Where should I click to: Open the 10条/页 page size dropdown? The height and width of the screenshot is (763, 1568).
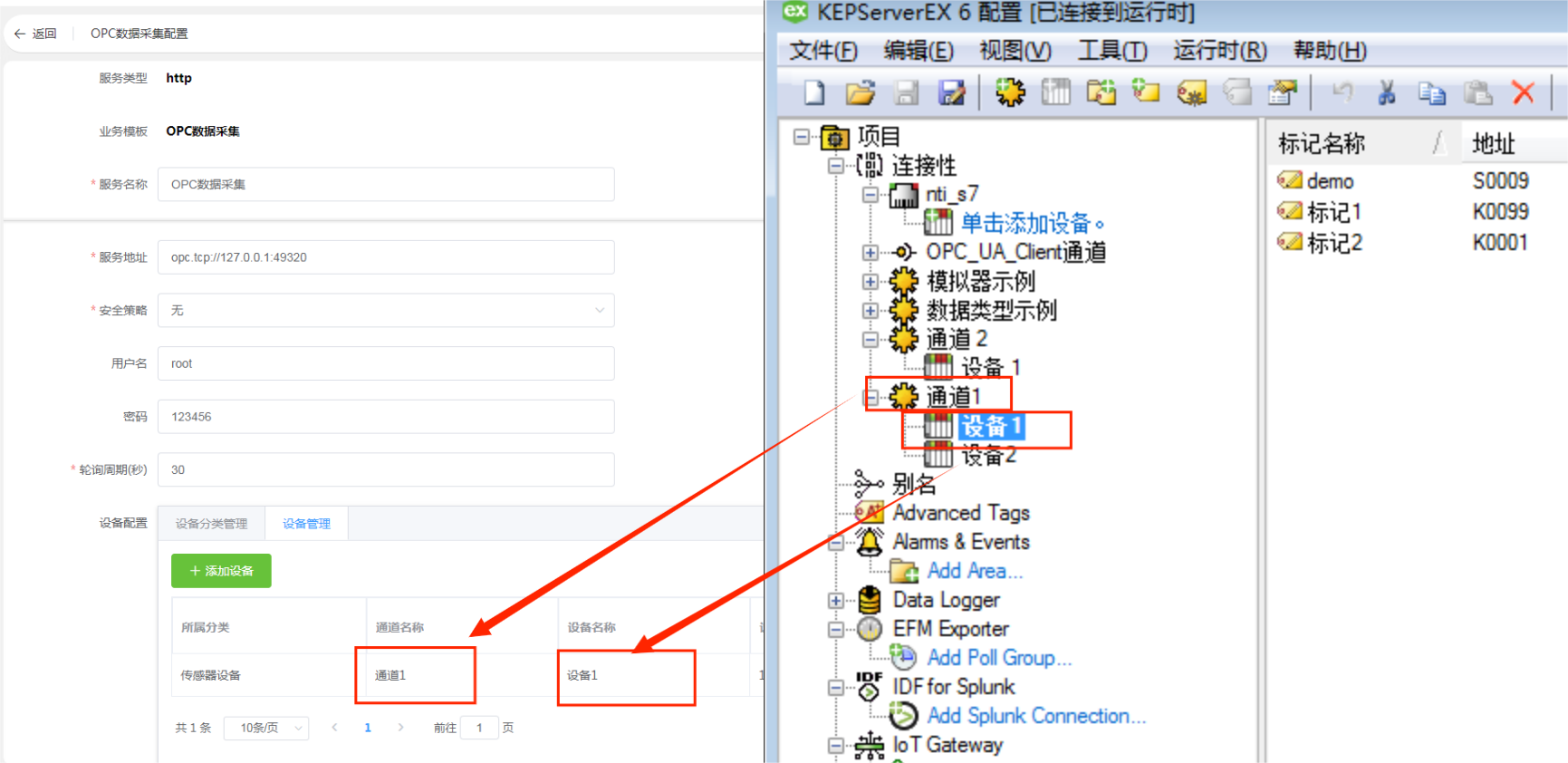(x=268, y=728)
